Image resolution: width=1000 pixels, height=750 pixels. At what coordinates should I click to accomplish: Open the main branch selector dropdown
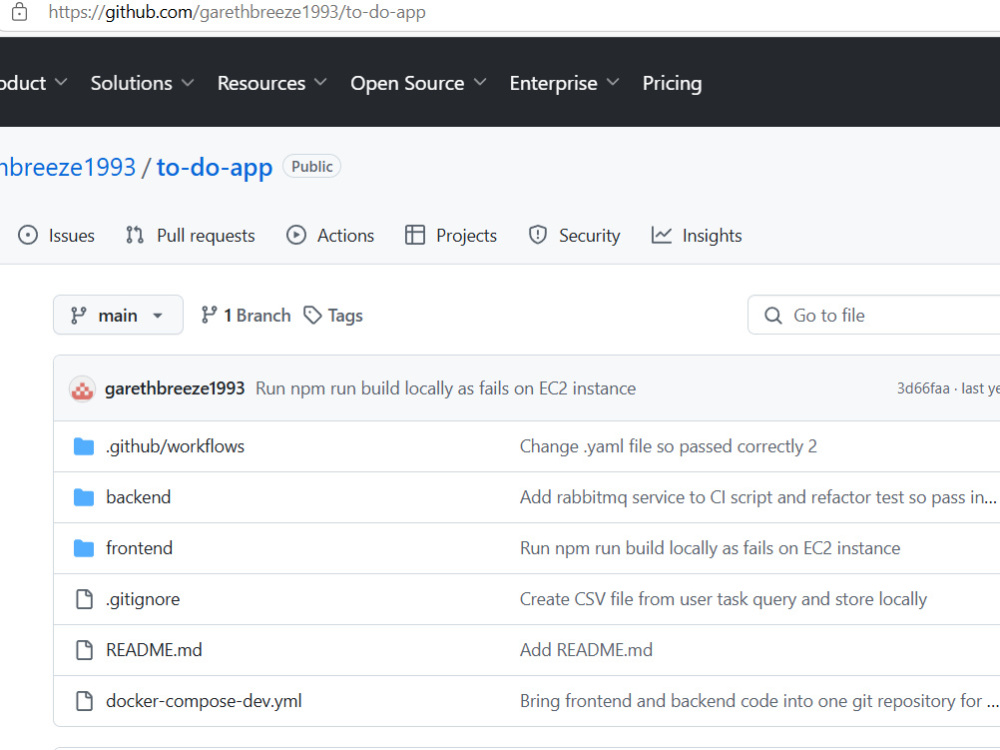118,315
